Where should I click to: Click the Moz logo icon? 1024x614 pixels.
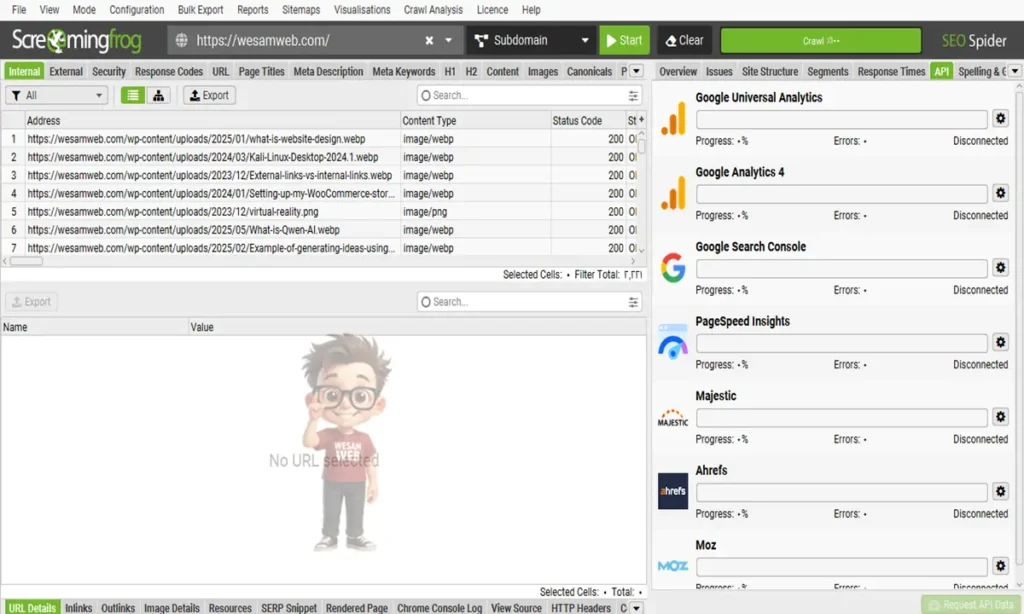tap(672, 565)
